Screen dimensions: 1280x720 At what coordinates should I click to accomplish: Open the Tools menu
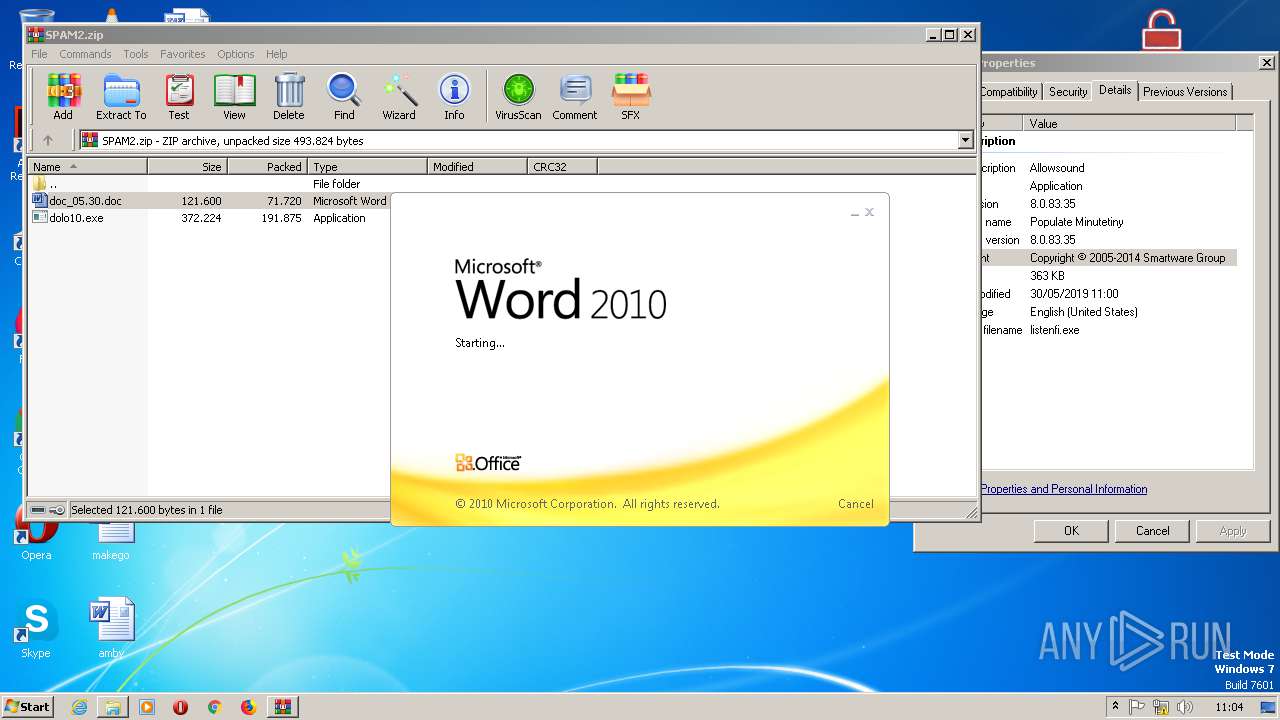point(136,54)
